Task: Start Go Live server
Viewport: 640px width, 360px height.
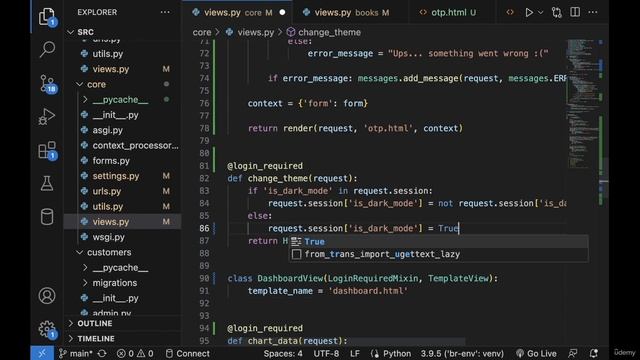Action: point(536,353)
